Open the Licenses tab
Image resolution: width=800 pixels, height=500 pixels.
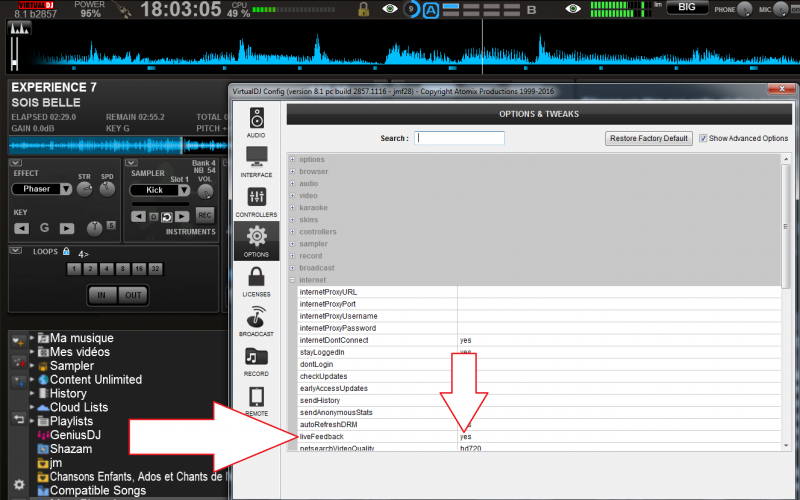(256, 281)
